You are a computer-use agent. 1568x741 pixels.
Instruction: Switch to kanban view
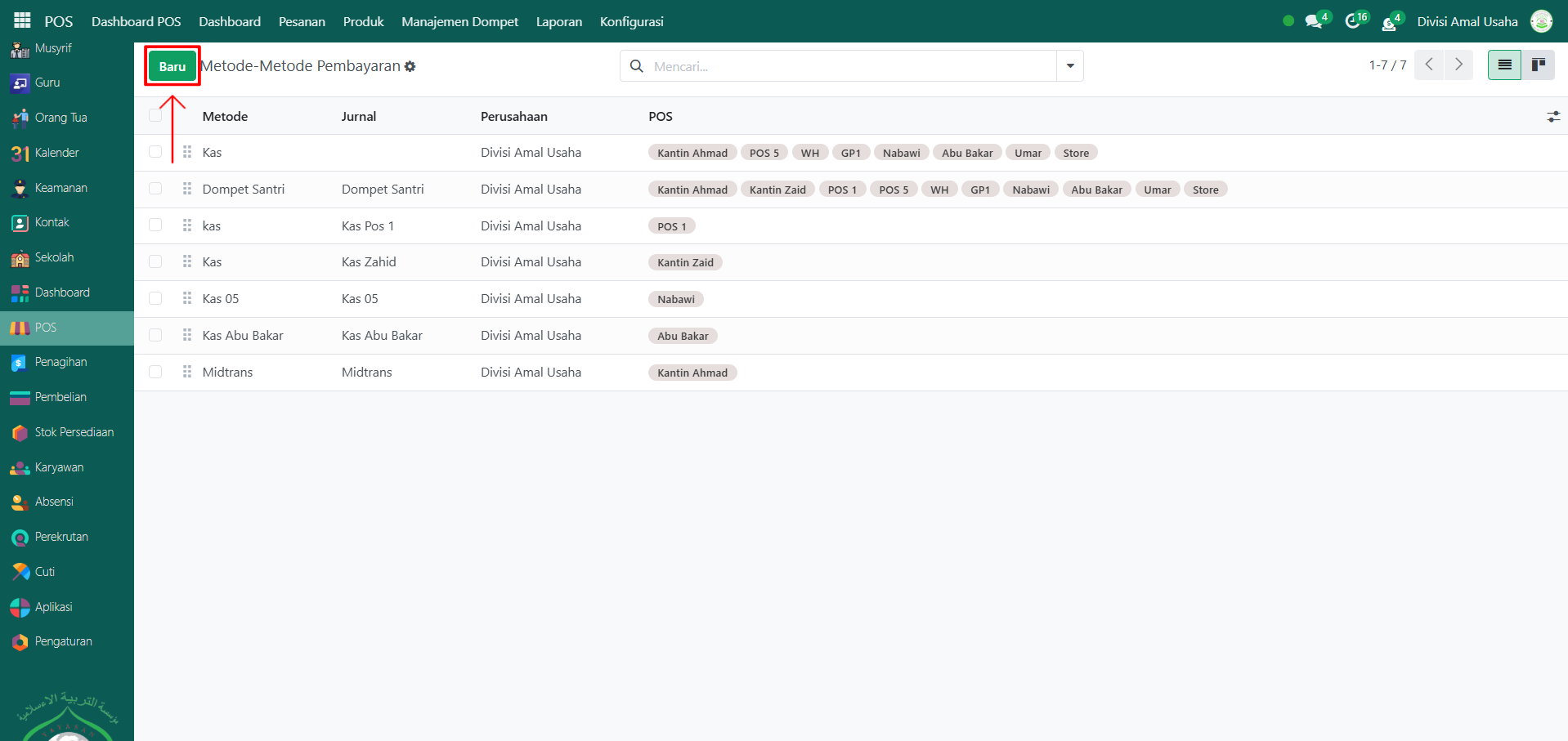(1538, 65)
